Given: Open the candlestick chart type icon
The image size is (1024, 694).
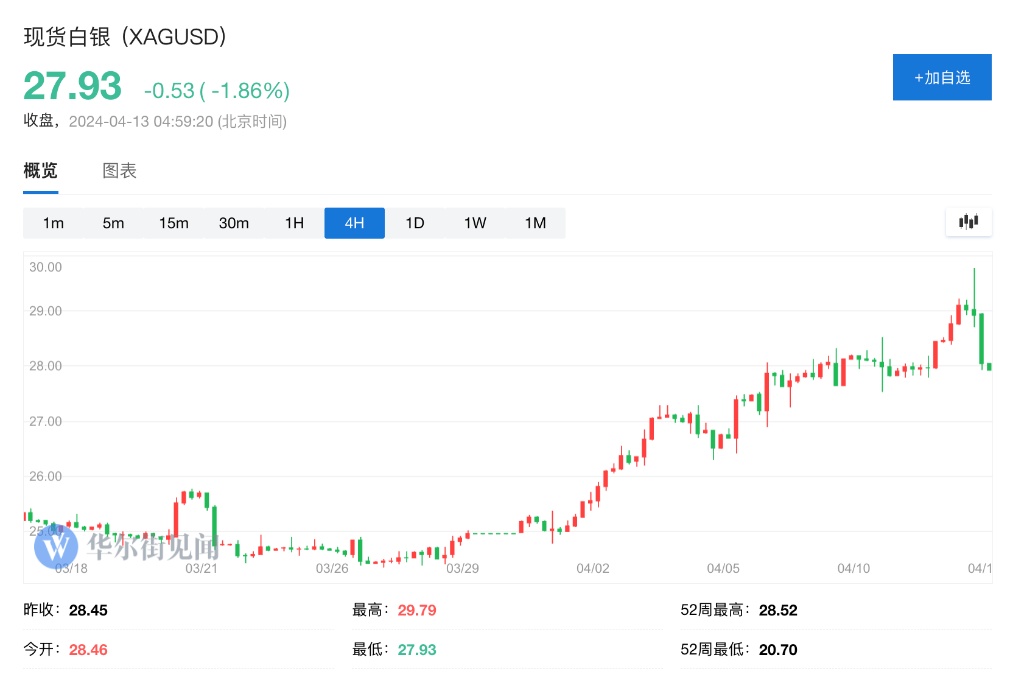Looking at the screenshot, I should pyautogui.click(x=968, y=222).
